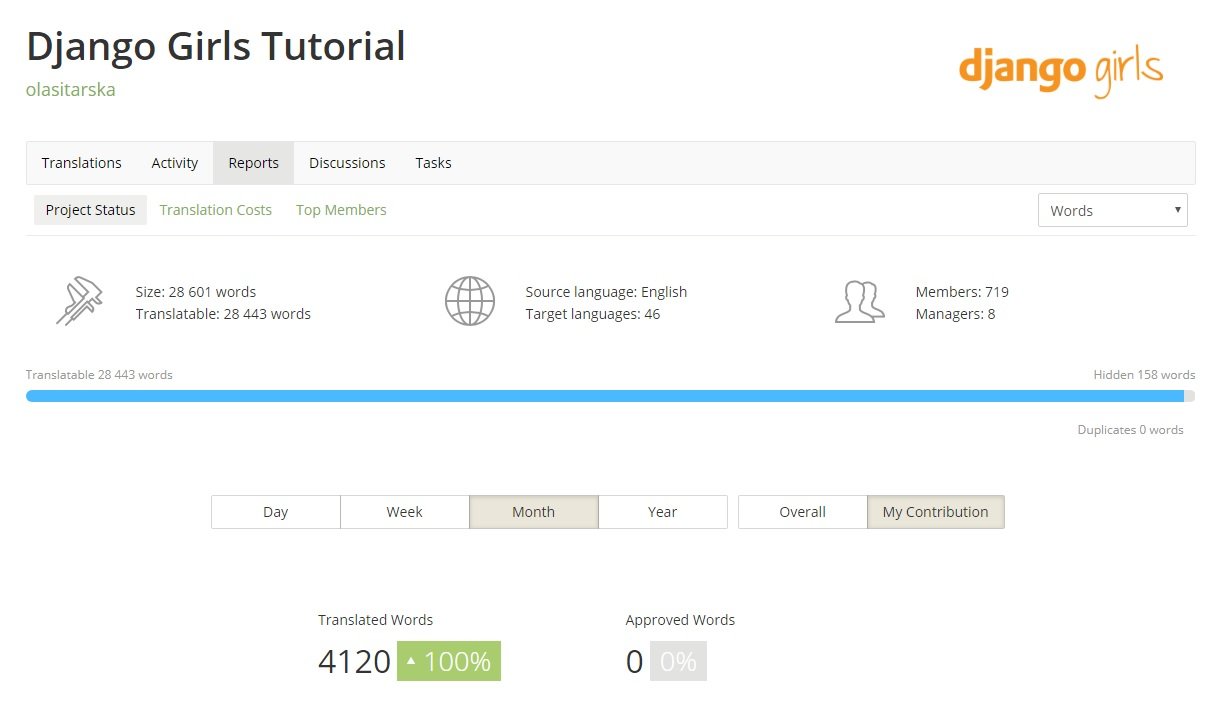Screen dimensions: 1231x723
Task: Click the members people icon
Action: [x=860, y=302]
